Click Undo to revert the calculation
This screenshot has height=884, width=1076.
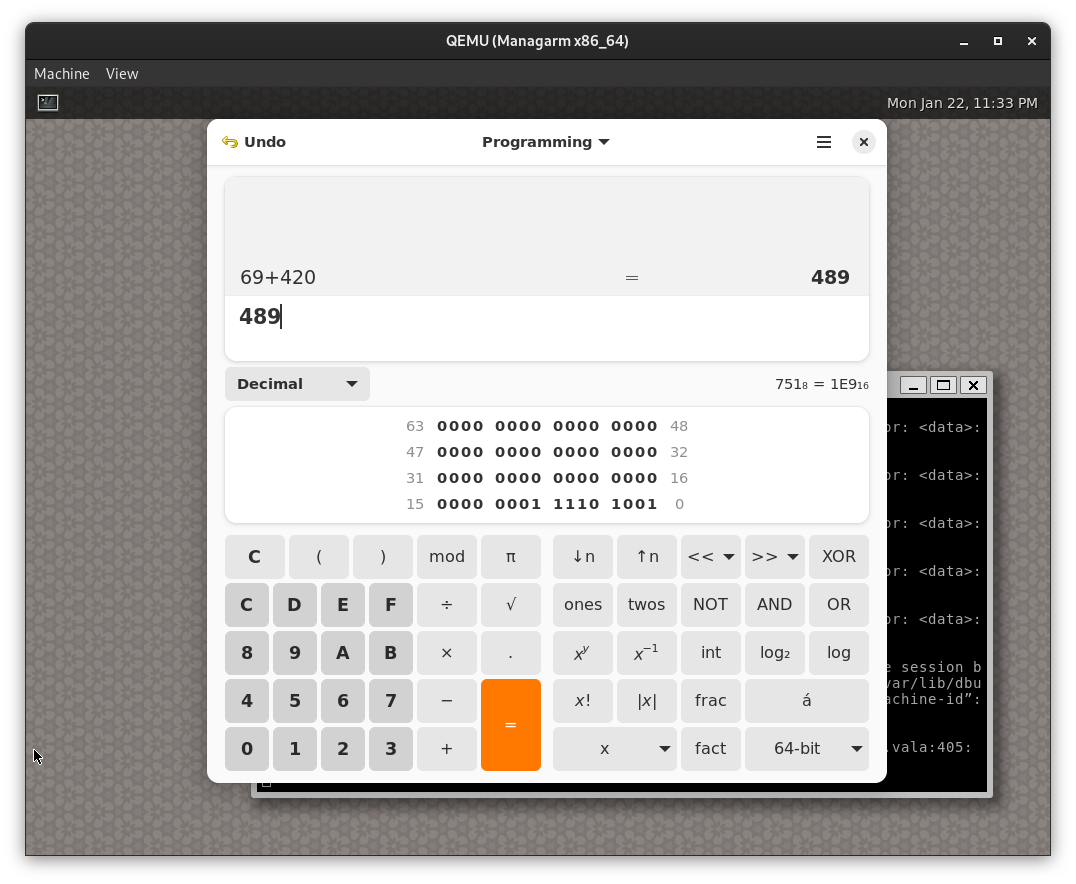tap(253, 142)
